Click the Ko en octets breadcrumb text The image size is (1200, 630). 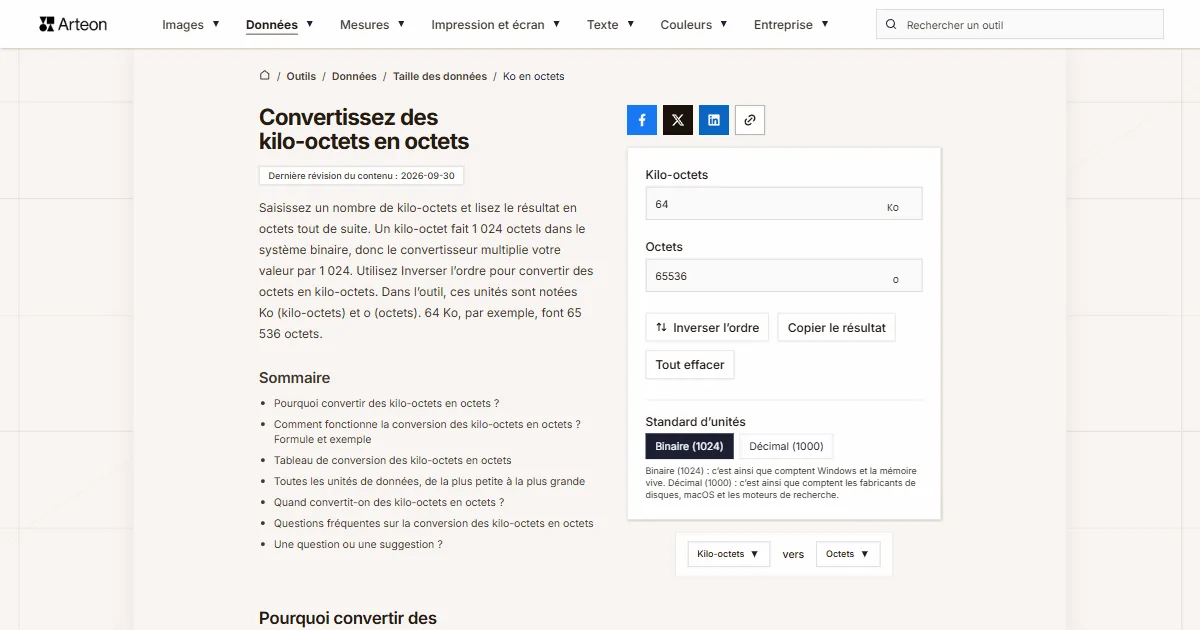[x=534, y=76]
